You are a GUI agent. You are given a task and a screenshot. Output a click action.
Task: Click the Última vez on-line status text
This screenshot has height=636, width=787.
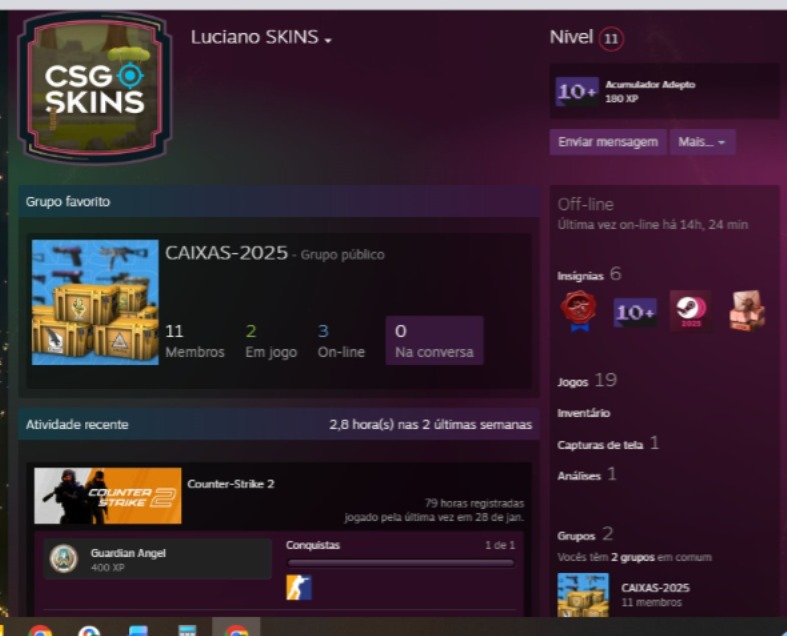coord(652,224)
